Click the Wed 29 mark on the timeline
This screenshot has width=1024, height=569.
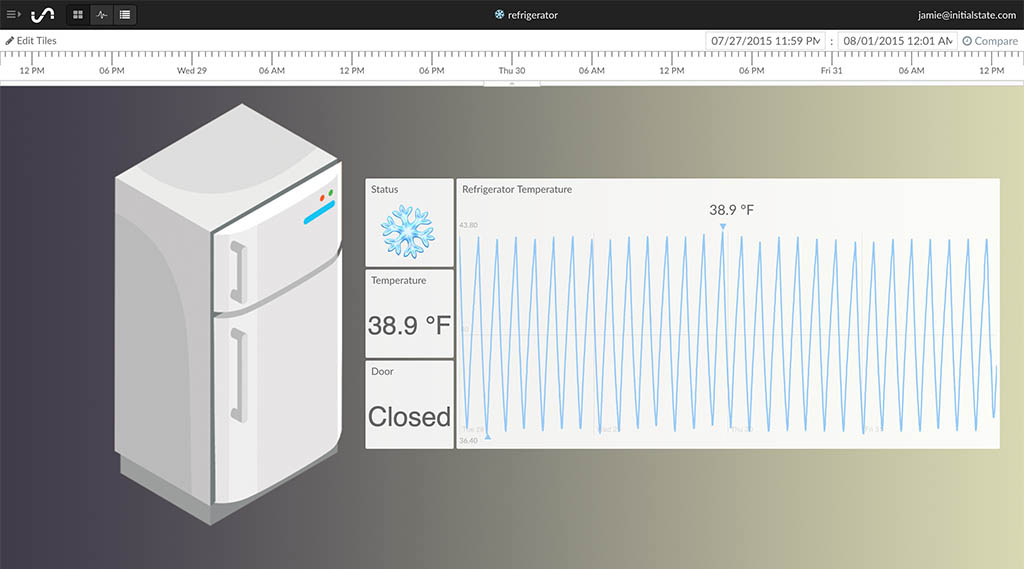[191, 71]
